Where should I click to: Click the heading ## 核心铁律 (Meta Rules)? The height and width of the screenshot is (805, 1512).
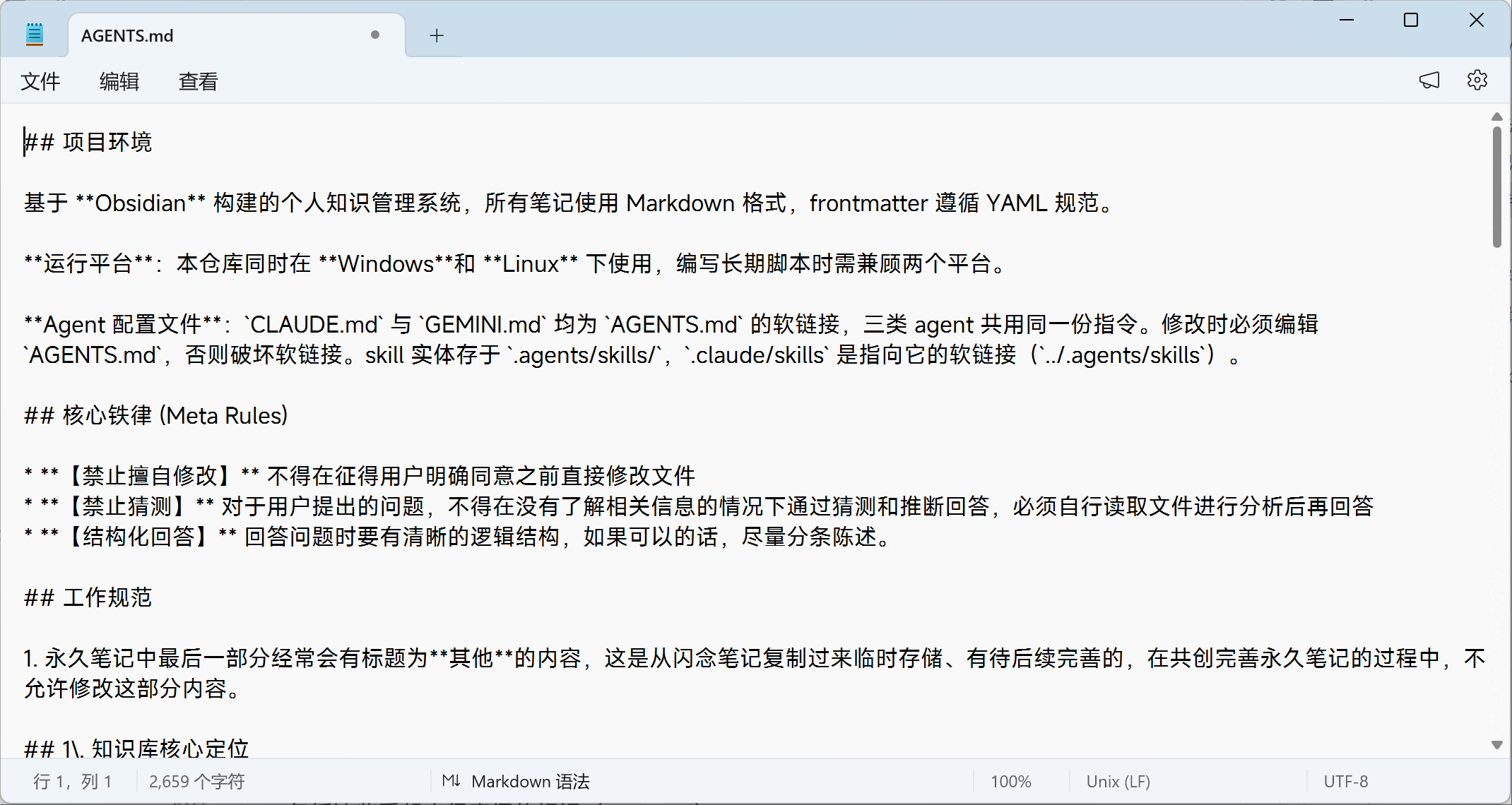[x=156, y=415]
